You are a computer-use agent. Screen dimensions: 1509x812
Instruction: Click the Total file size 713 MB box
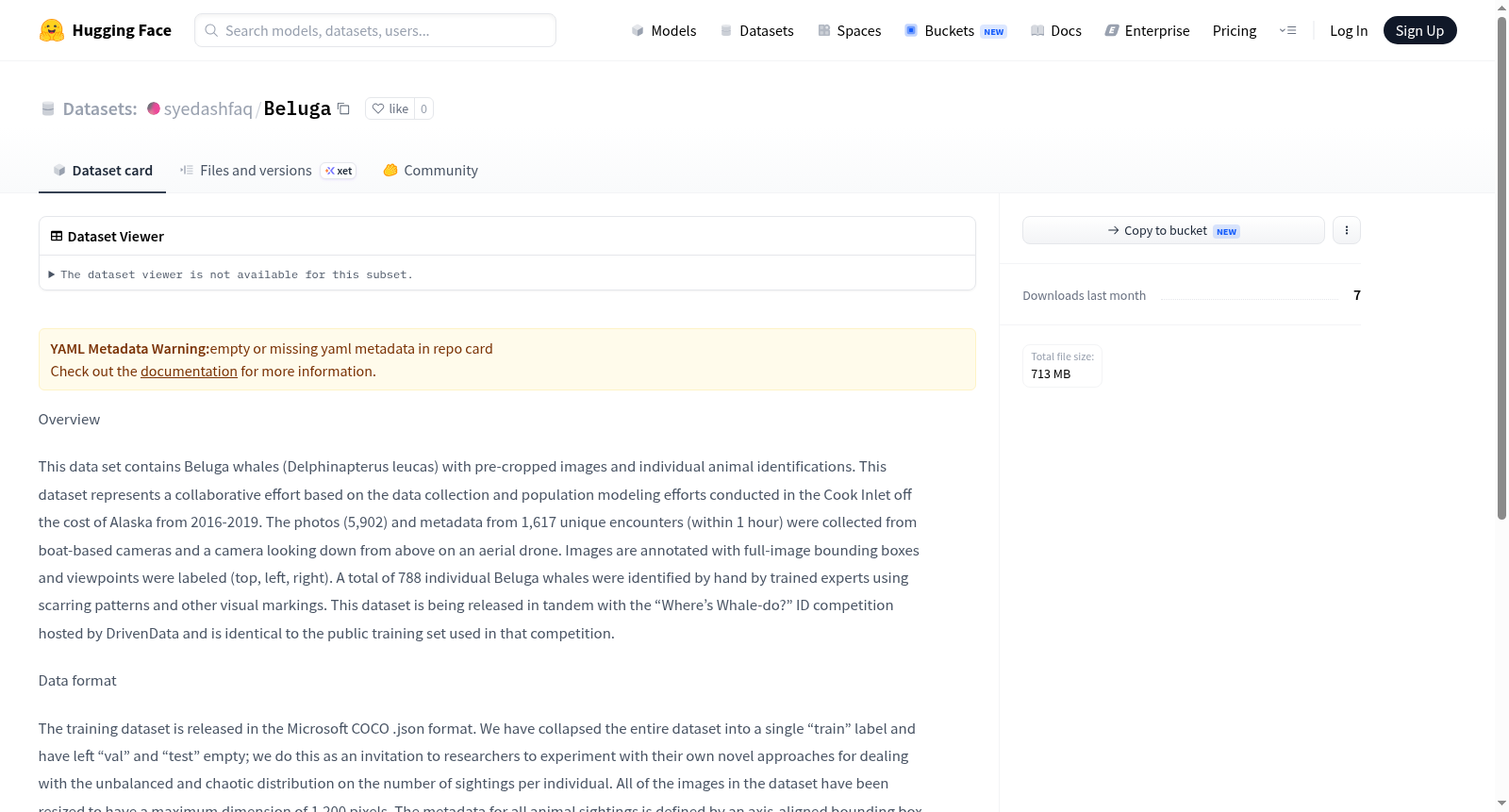tap(1062, 365)
